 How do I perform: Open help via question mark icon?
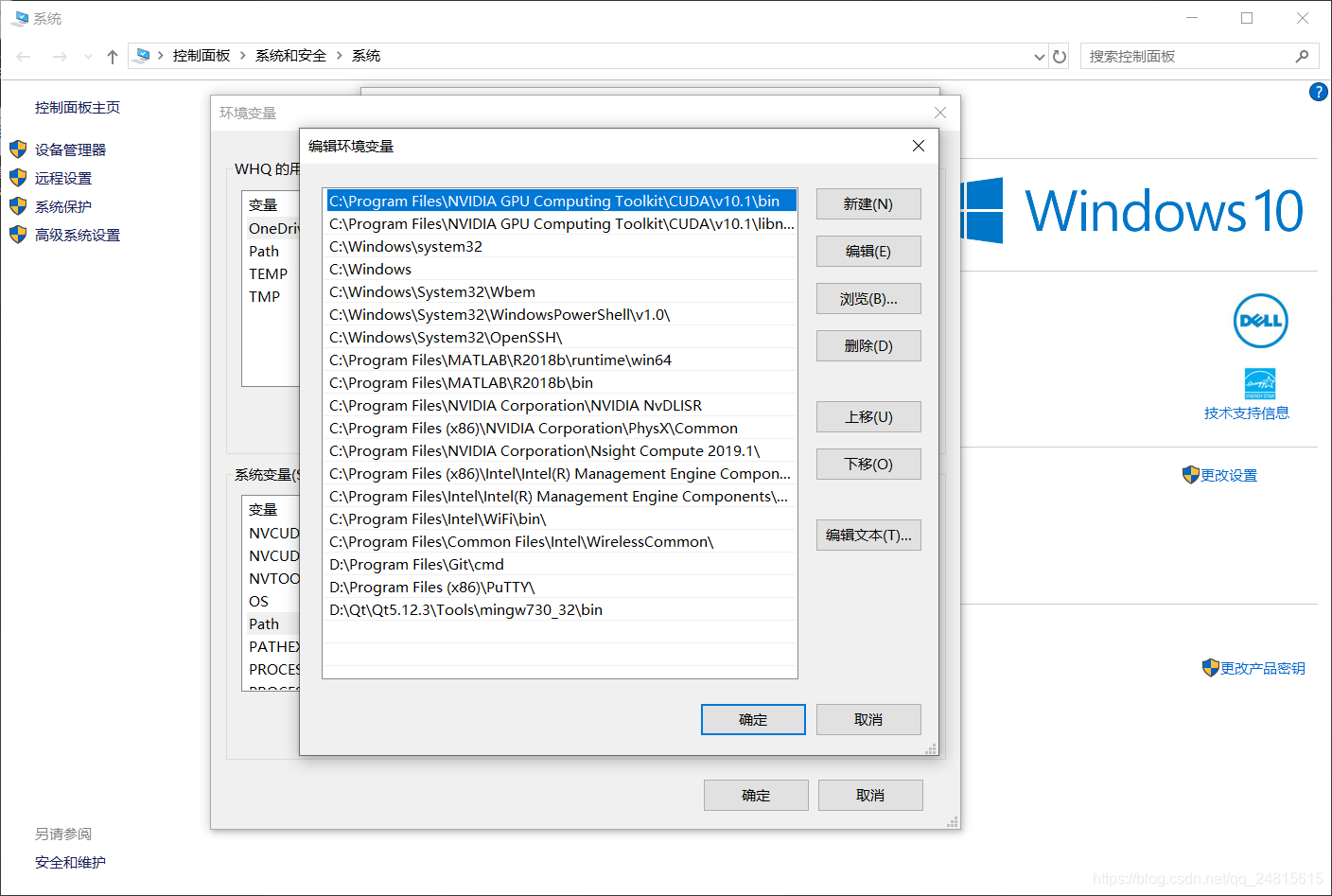[1318, 92]
